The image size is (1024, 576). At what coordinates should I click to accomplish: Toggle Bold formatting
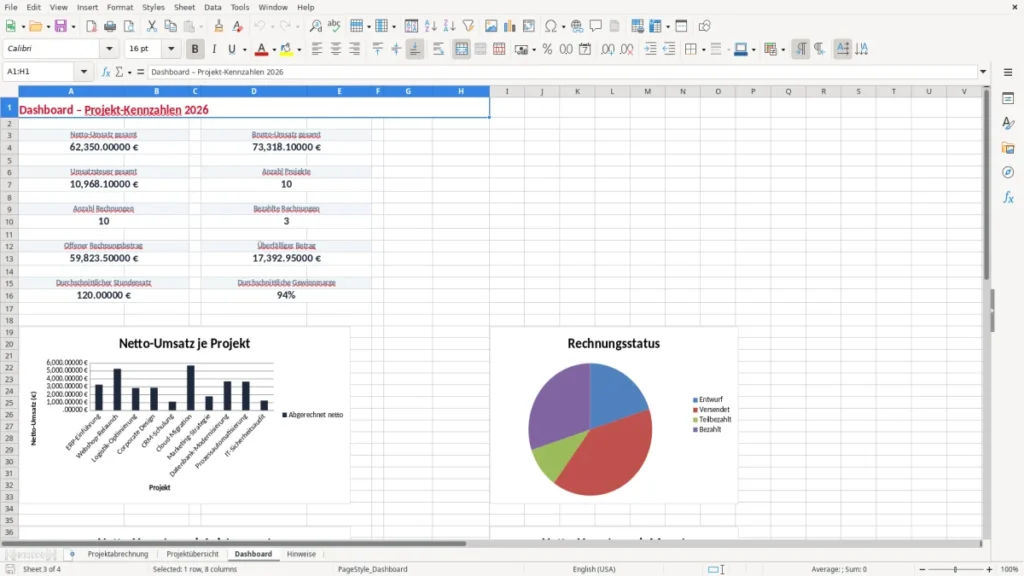click(x=195, y=49)
